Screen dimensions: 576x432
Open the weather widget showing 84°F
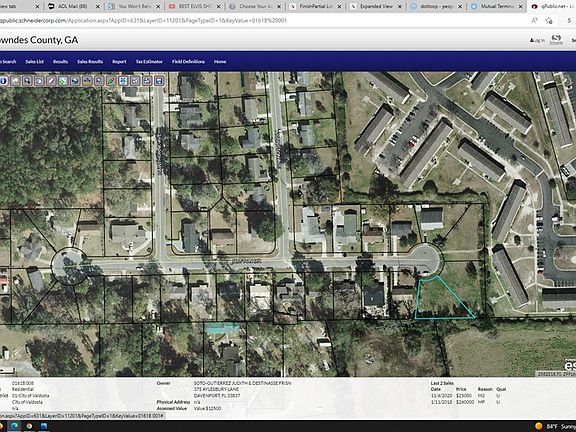coord(555,426)
